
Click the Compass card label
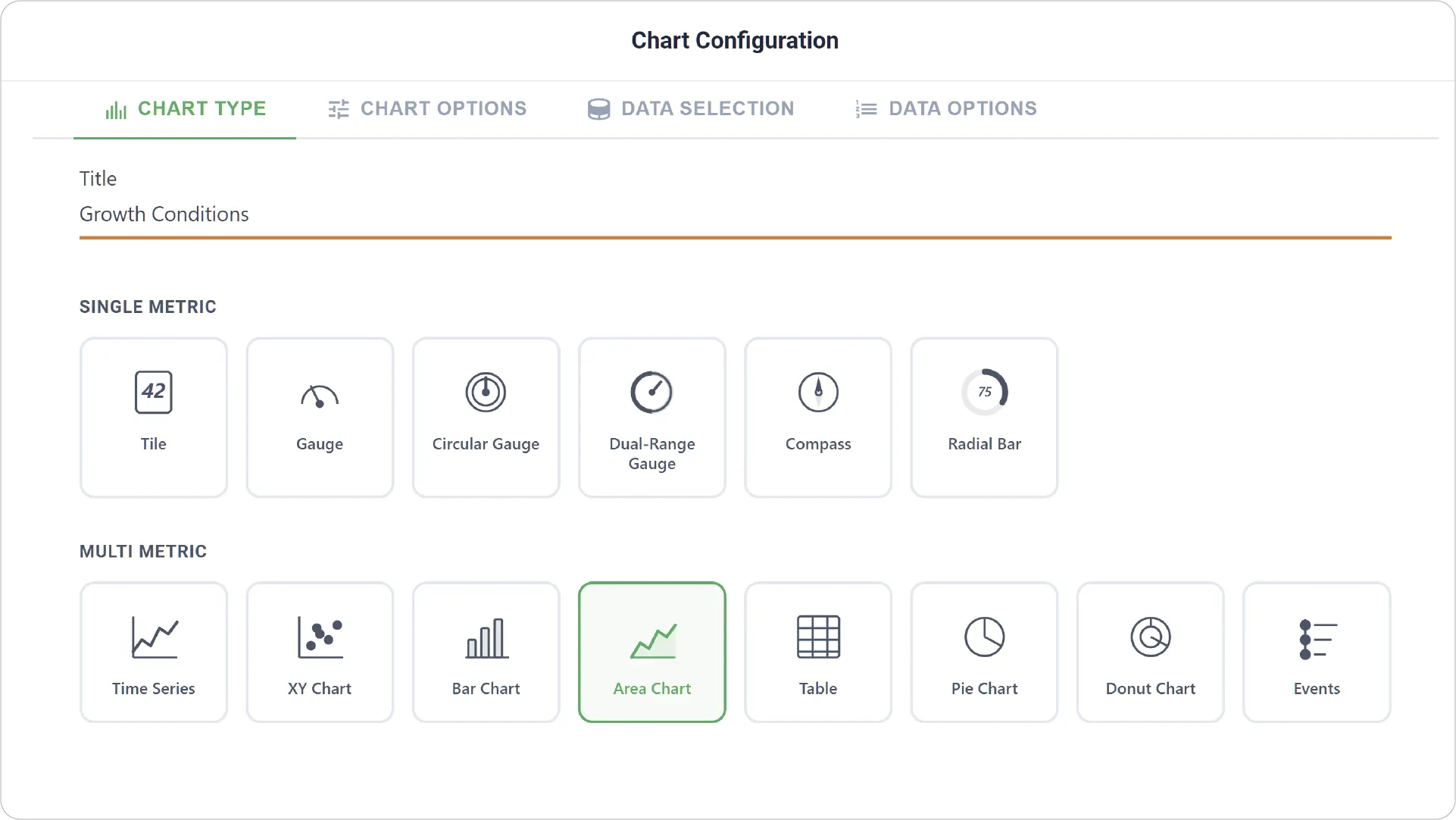point(818,444)
